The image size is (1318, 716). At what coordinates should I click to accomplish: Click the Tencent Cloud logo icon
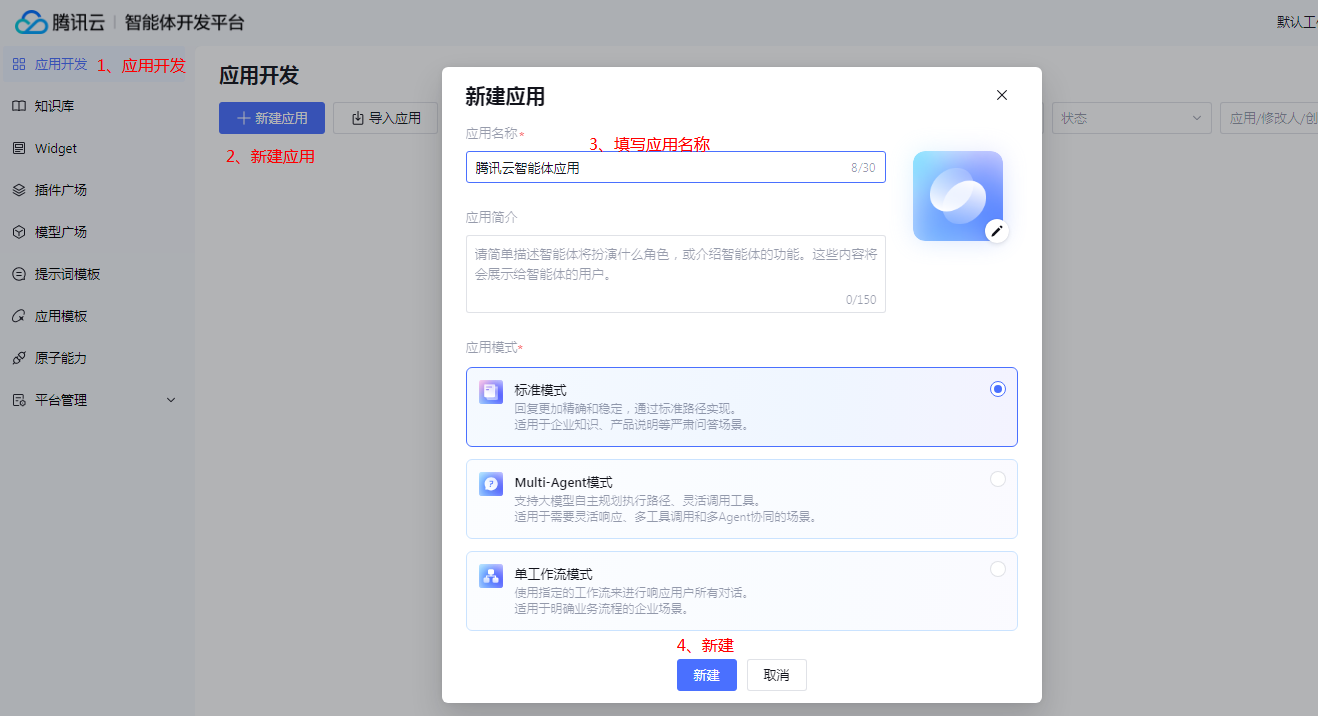pyautogui.click(x=31, y=22)
